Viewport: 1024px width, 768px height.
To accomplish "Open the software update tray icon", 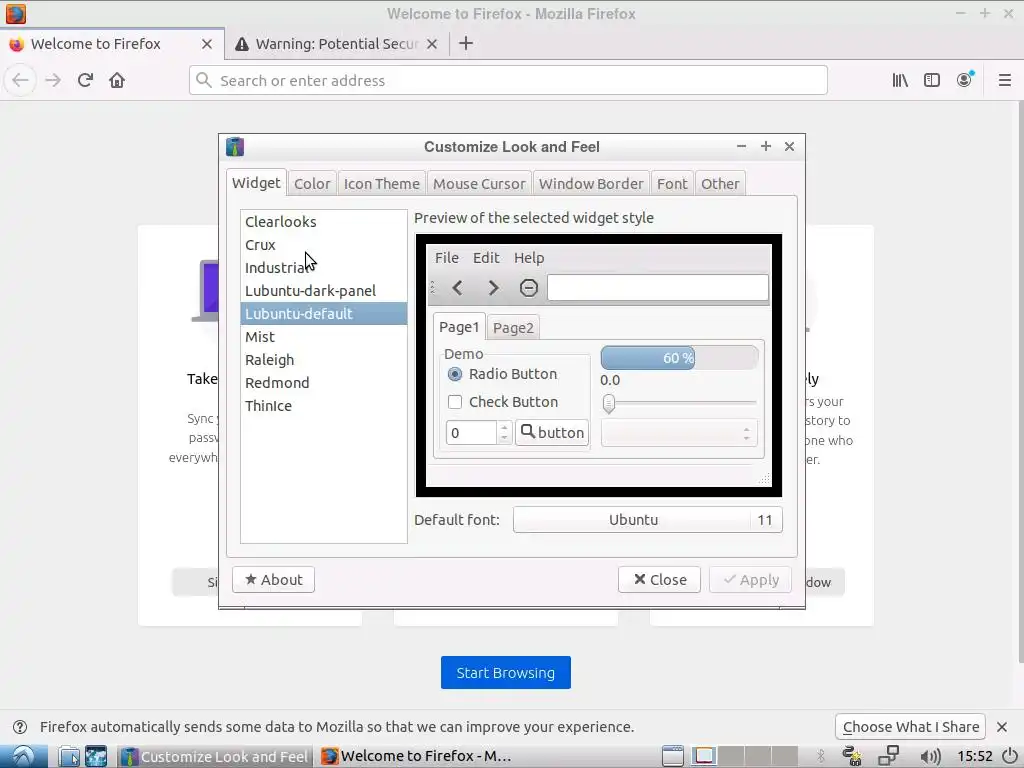I will (x=852, y=756).
